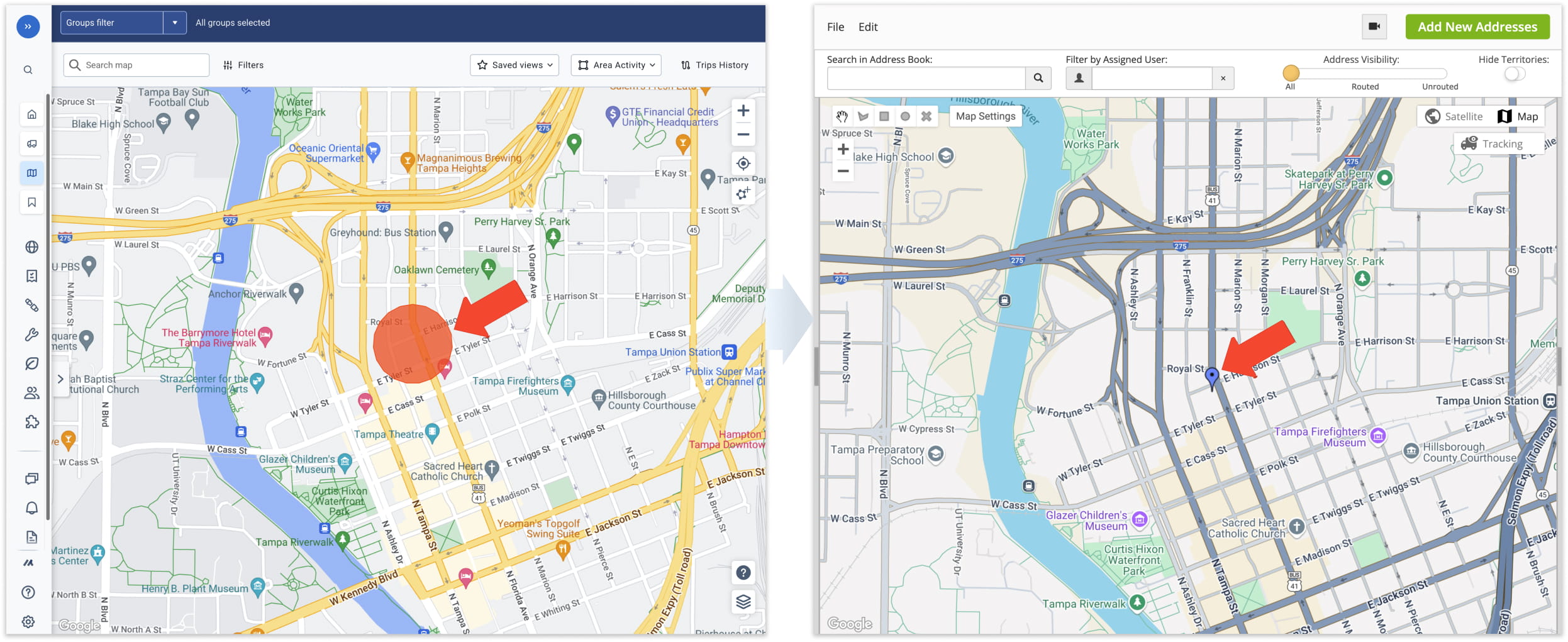Click the magnifier address book search button
This screenshot has width=1568, height=642.
pos(1038,78)
